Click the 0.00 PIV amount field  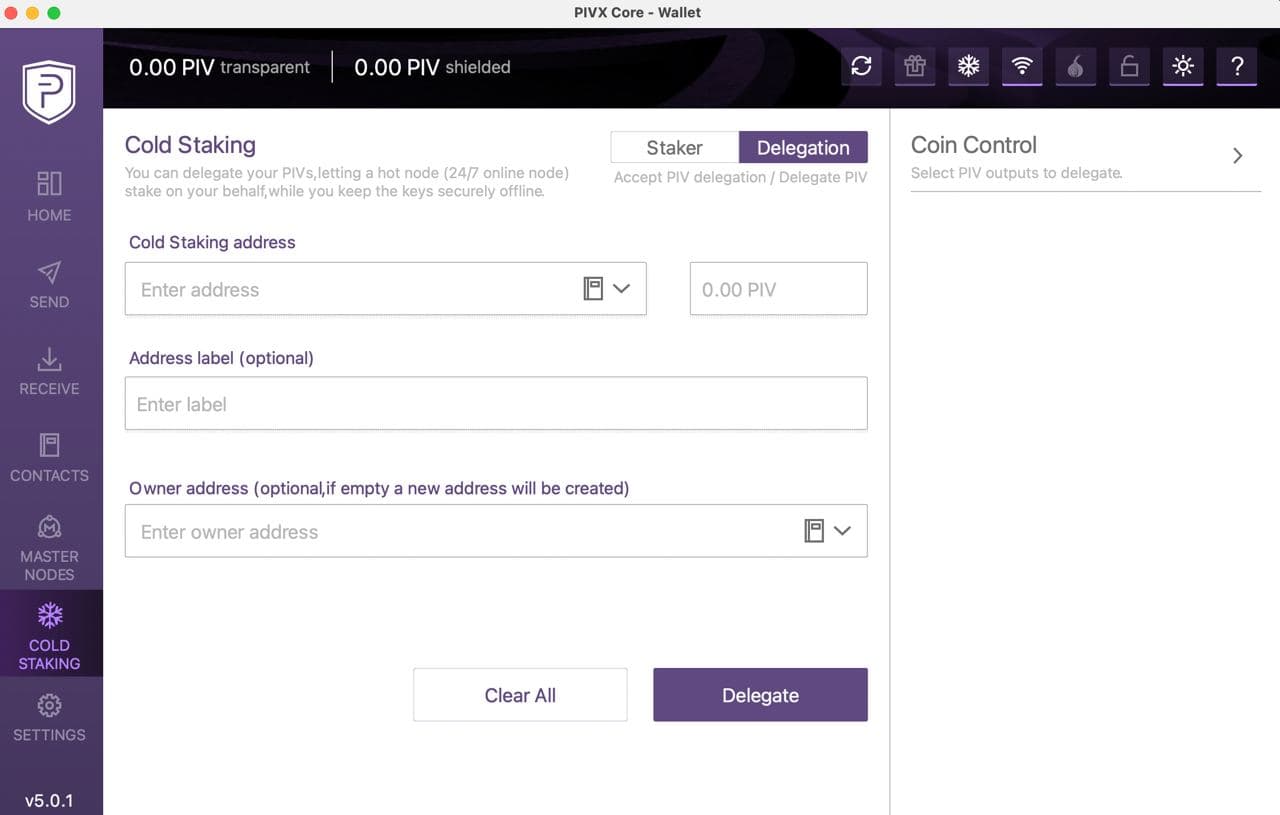coord(778,288)
